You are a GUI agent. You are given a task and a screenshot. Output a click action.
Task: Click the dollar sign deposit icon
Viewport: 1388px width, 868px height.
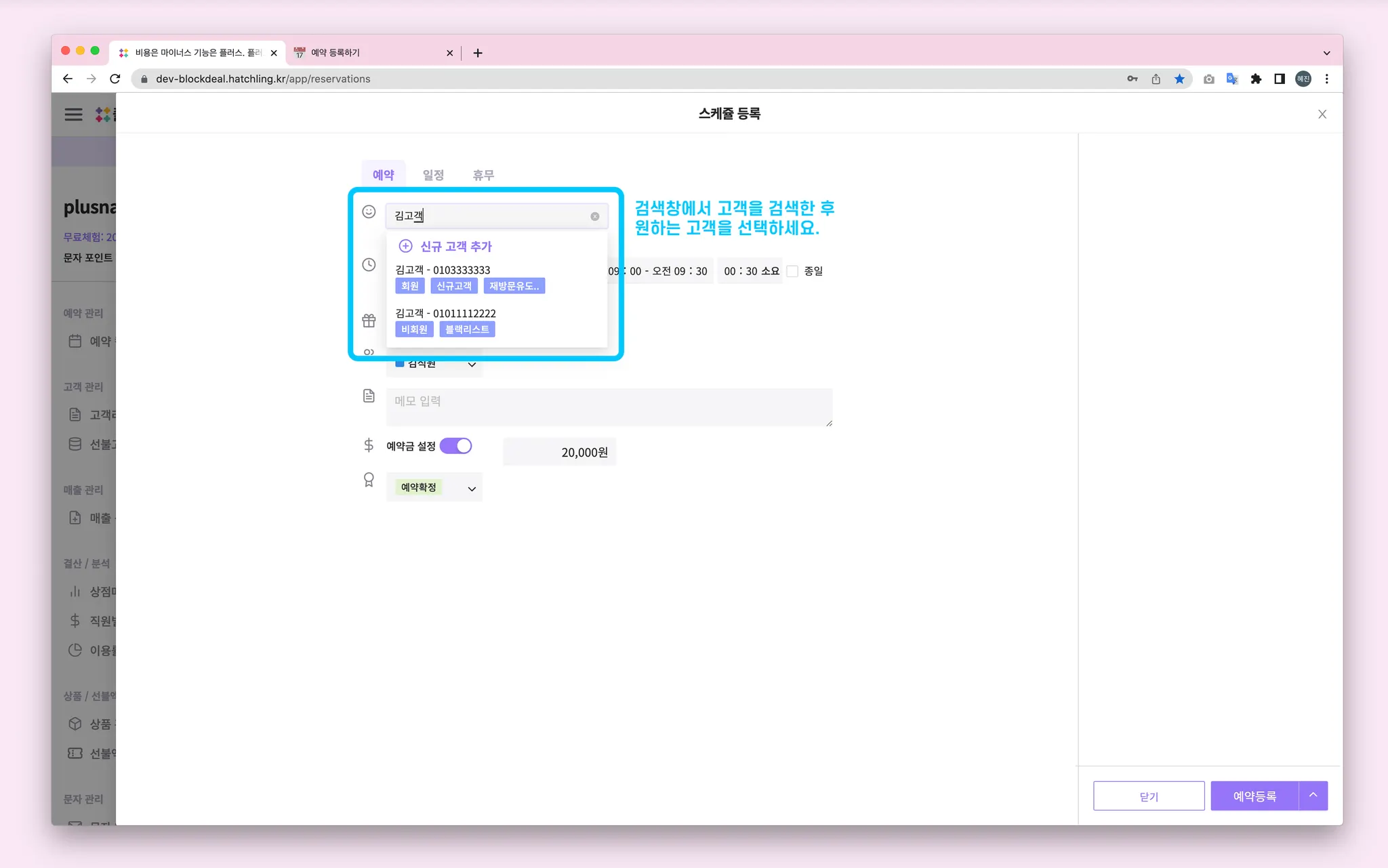pyautogui.click(x=369, y=445)
